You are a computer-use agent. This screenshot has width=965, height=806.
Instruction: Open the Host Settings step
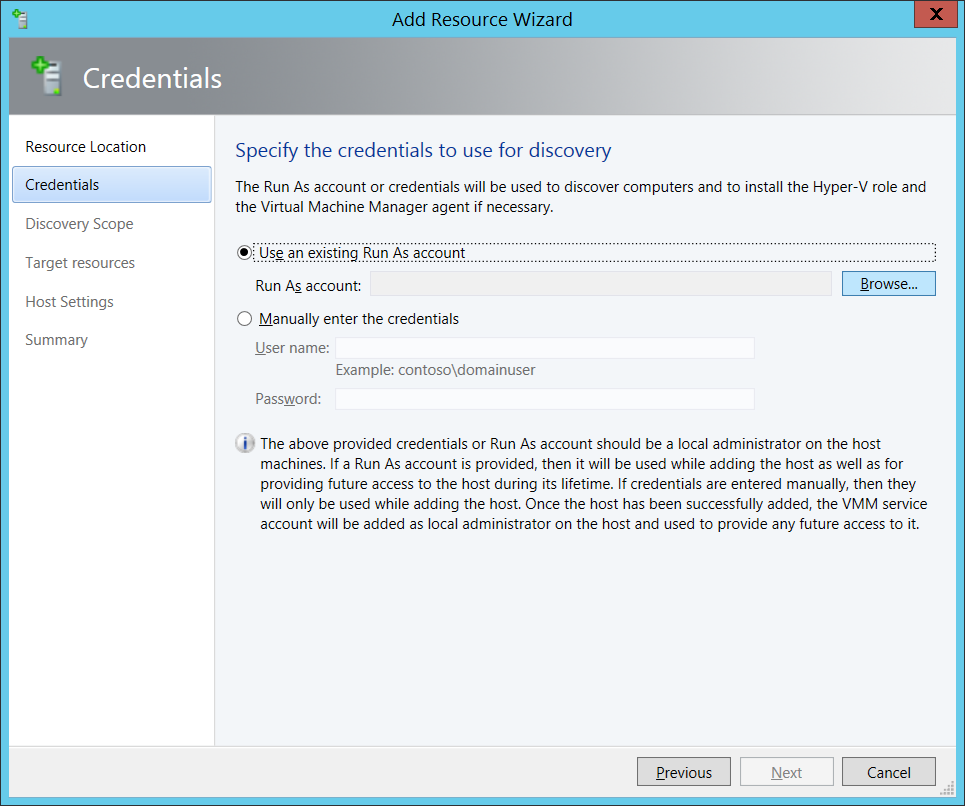(69, 301)
